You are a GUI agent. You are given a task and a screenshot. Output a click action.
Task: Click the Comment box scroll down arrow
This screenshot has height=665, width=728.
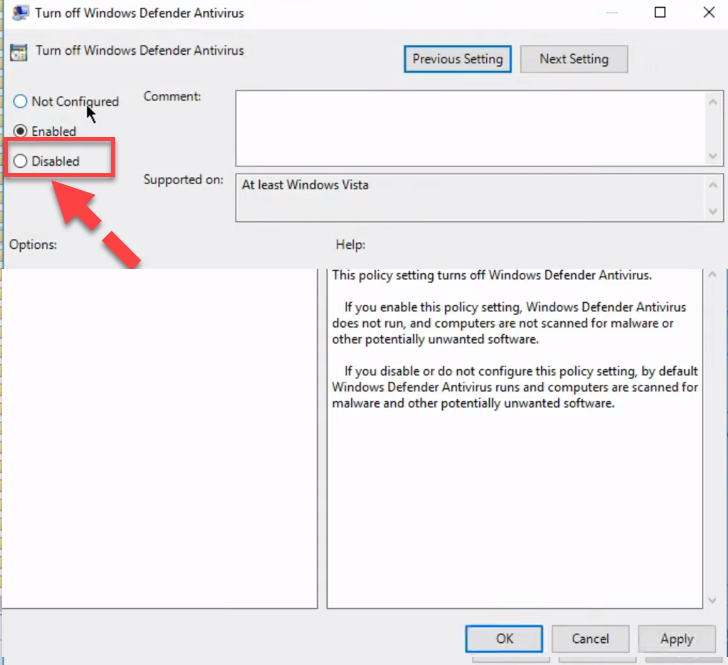tap(713, 156)
